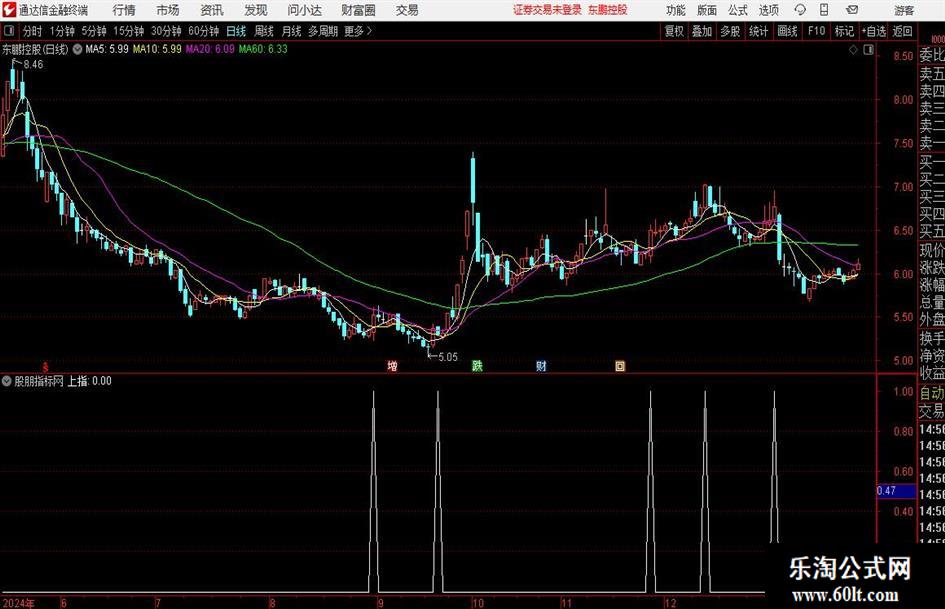Click the 通达信 red logo icon
This screenshot has height=609, width=945.
8,10
